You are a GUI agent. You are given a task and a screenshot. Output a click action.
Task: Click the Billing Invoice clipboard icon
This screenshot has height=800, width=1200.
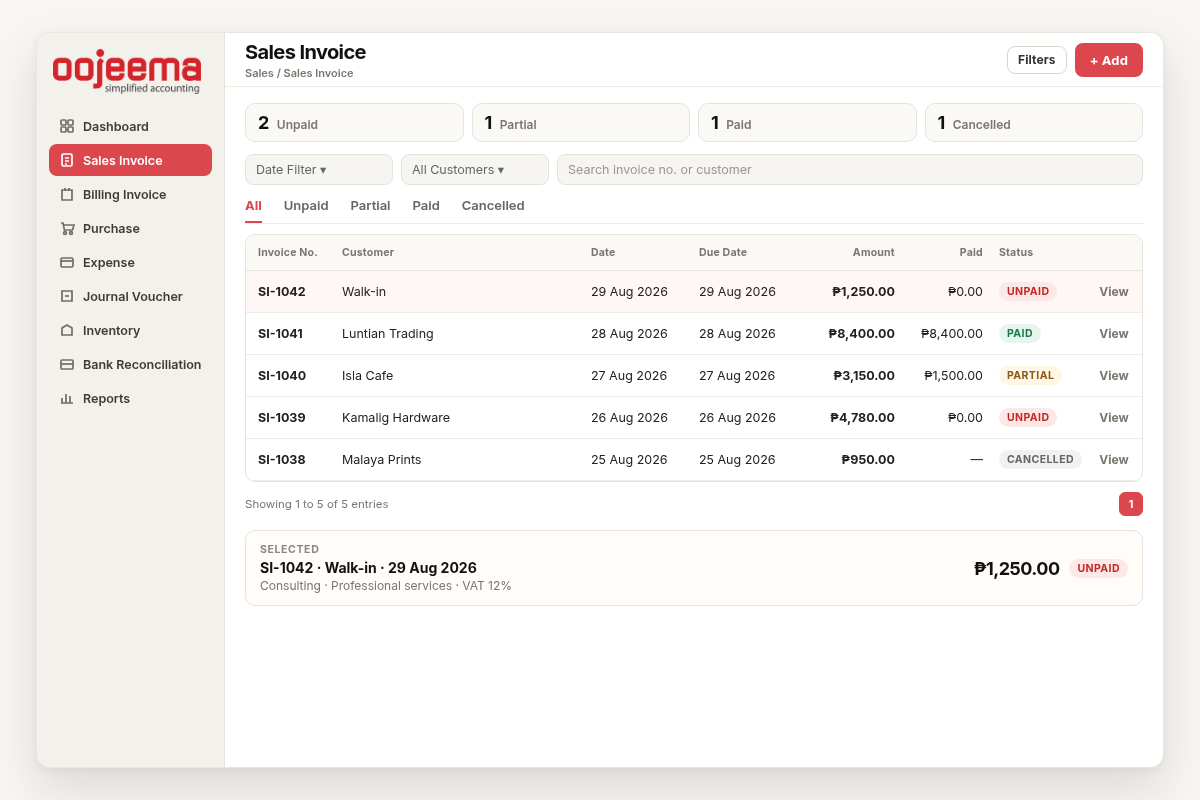[67, 194]
